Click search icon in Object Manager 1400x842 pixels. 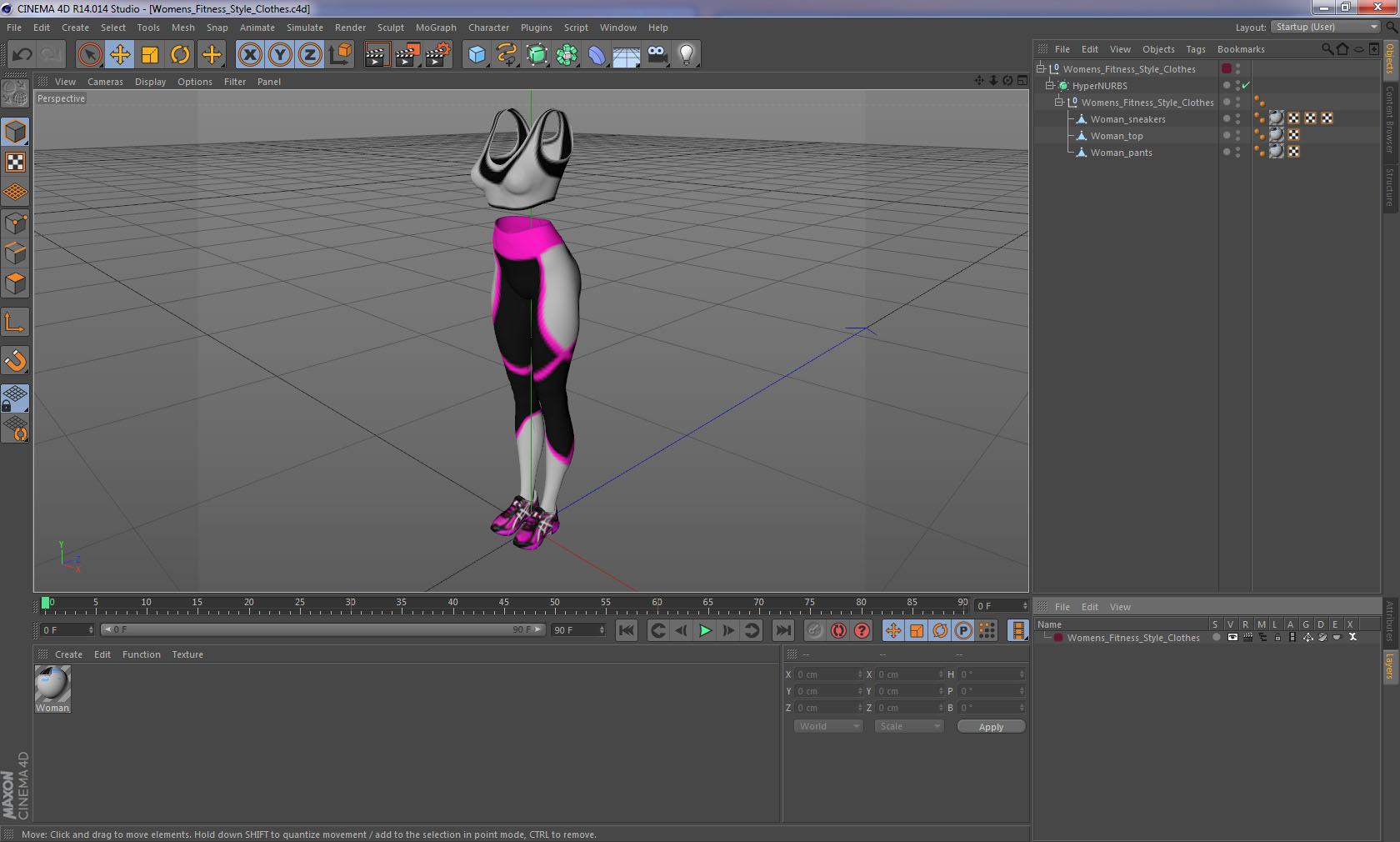1327,49
